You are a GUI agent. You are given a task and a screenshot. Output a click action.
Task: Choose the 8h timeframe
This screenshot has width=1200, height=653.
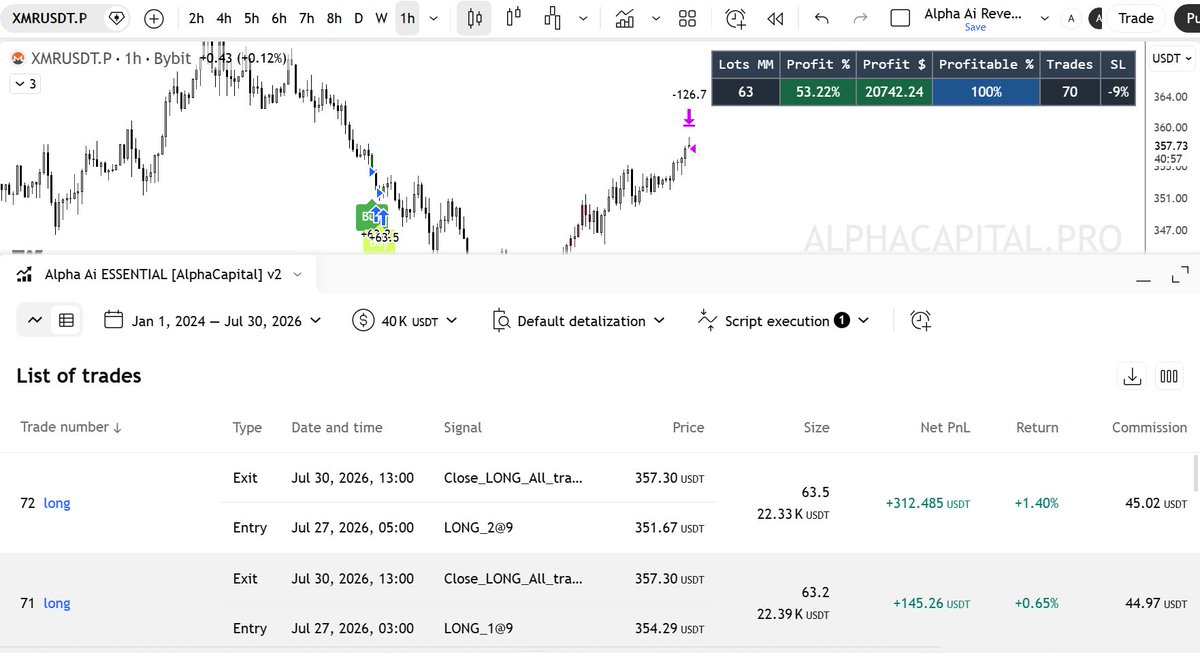[x=334, y=18]
